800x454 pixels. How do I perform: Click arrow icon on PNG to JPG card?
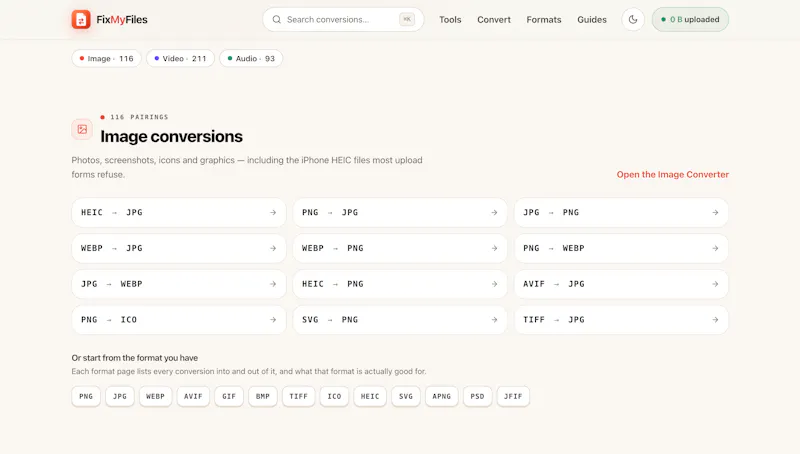click(494, 212)
